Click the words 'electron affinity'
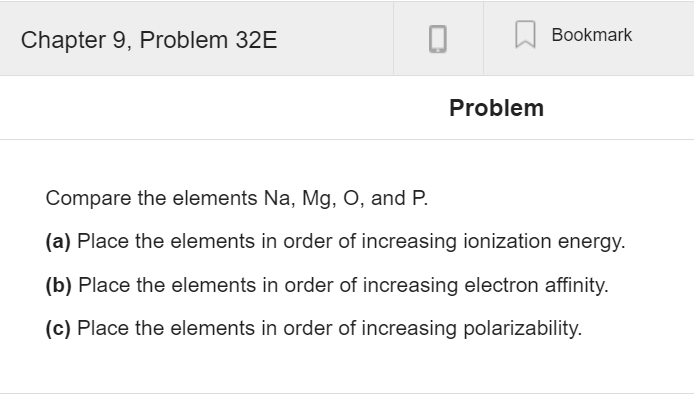 click(x=536, y=285)
